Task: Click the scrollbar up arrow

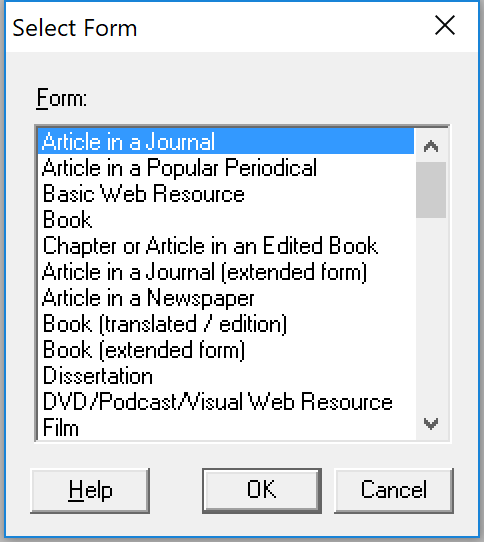Action: click(x=431, y=146)
